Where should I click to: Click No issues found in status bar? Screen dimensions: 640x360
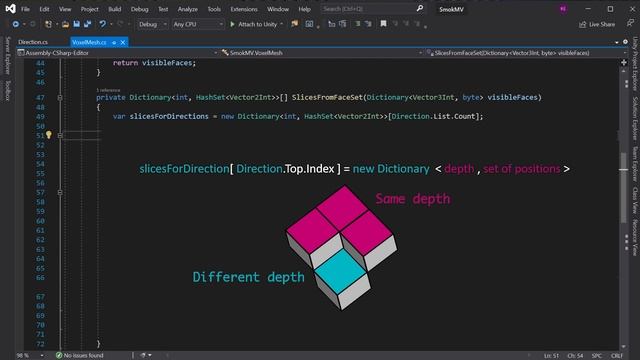84,356
